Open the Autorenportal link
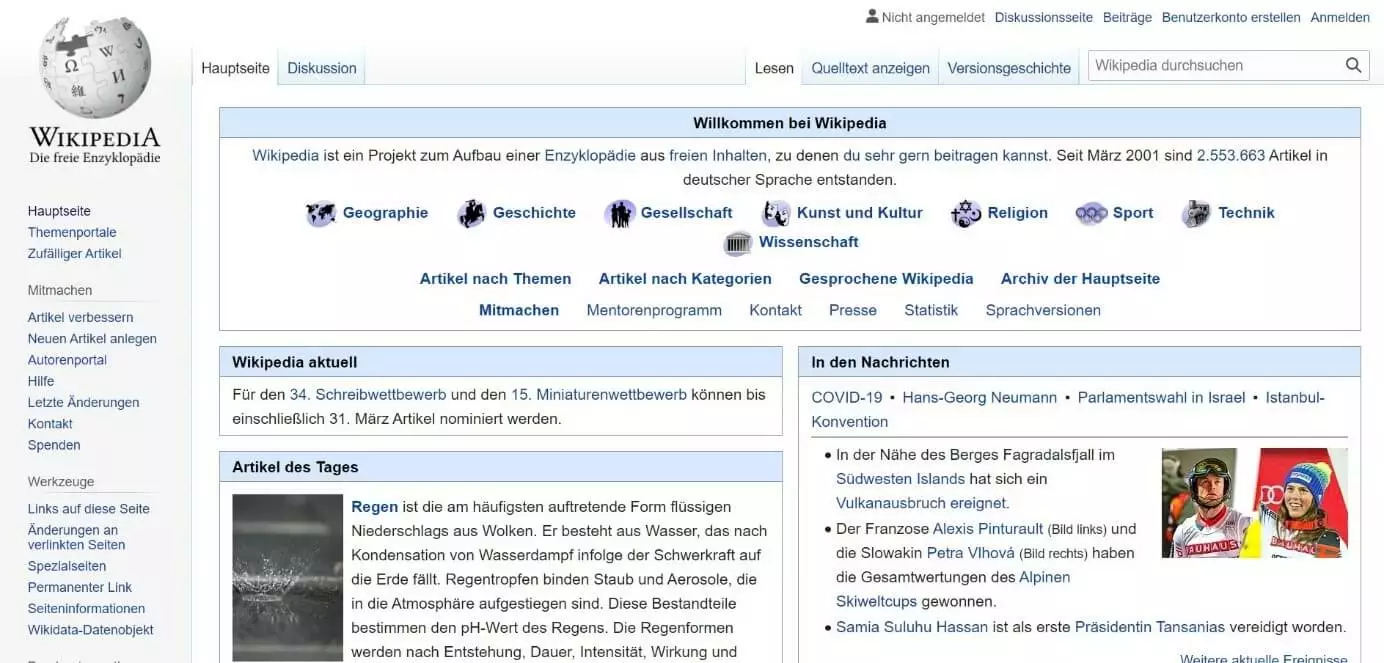The width and height of the screenshot is (1384, 663). point(67,360)
